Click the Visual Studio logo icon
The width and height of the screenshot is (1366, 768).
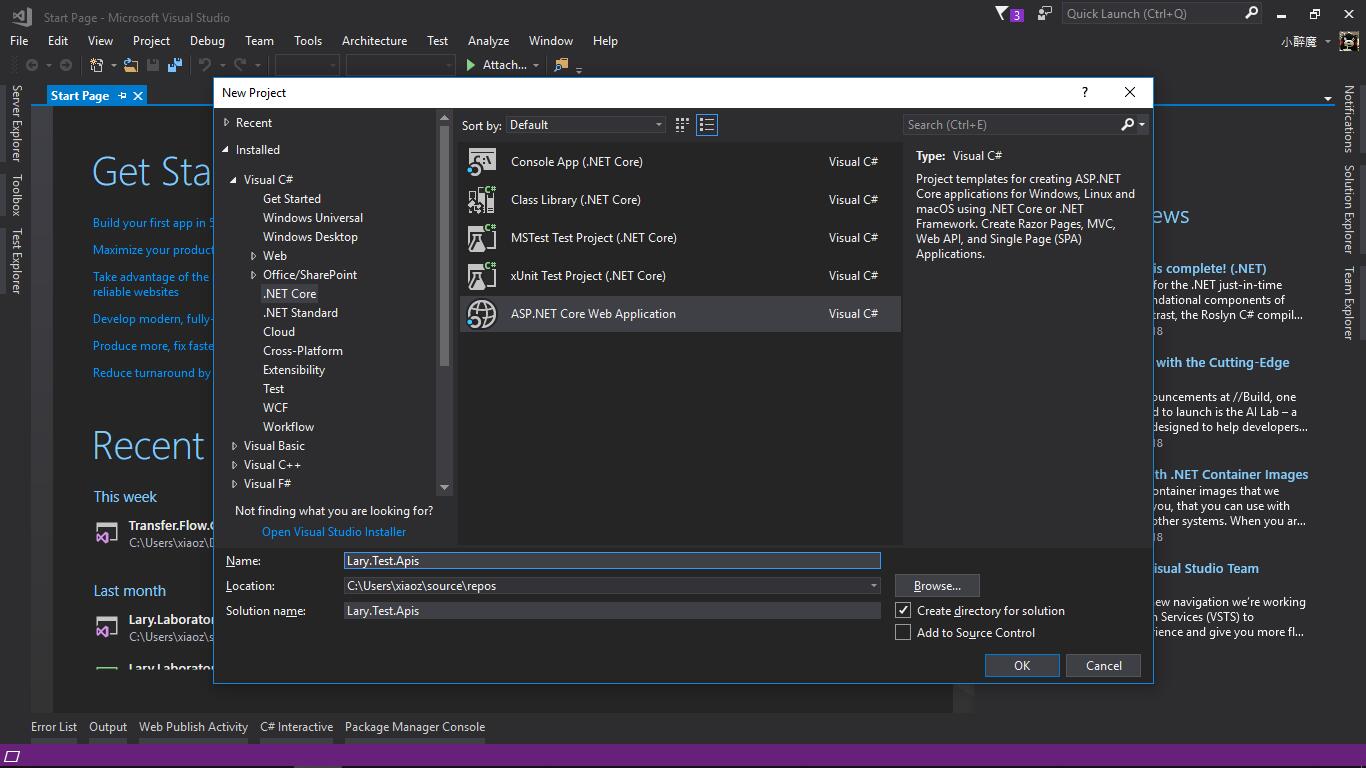point(22,16)
